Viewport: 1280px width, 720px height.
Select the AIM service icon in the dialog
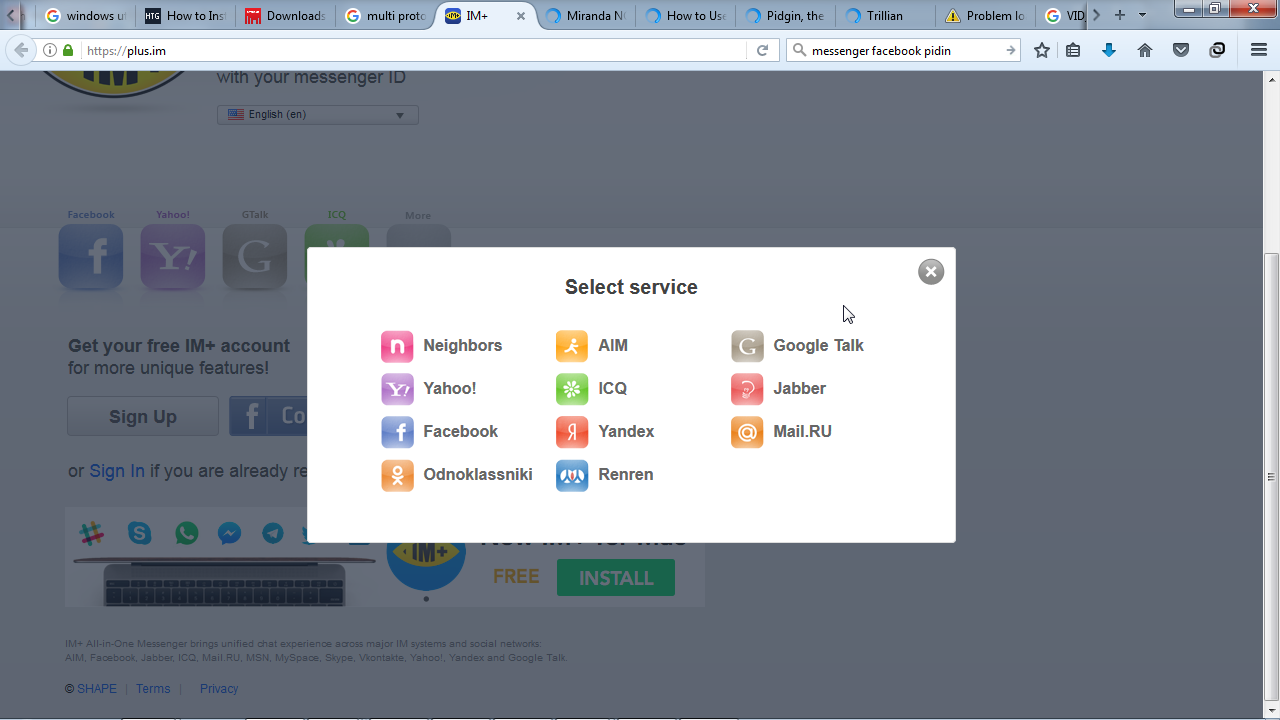572,346
